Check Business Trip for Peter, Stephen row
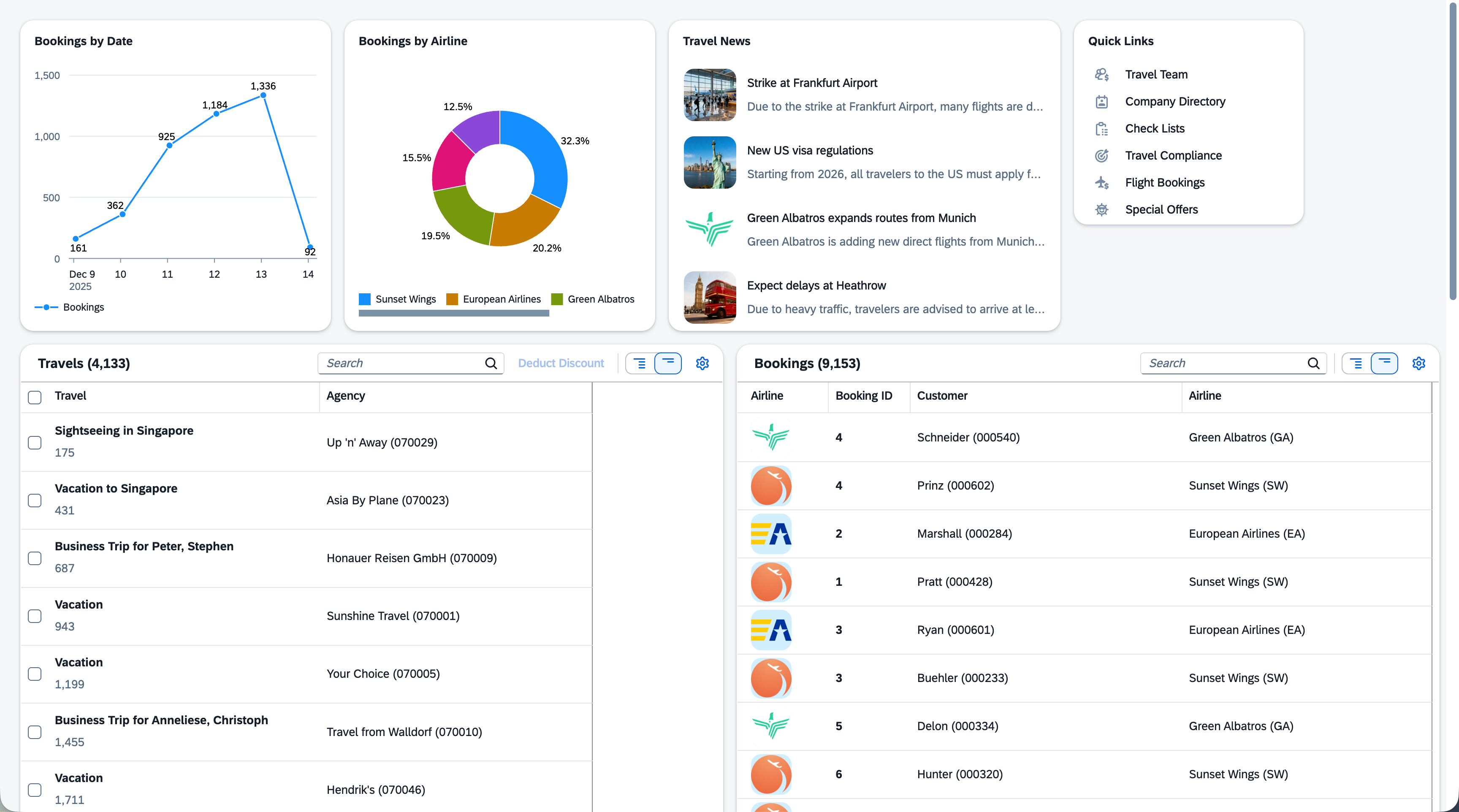The height and width of the screenshot is (812, 1459). click(x=35, y=558)
